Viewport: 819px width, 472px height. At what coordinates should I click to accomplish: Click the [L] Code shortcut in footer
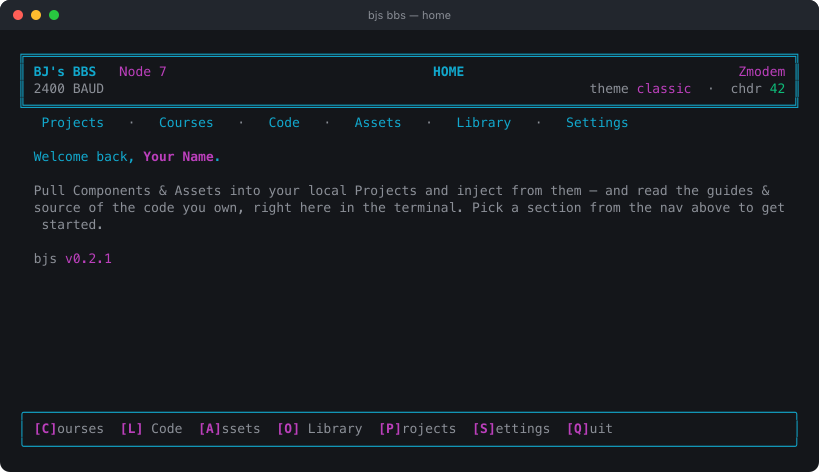(x=151, y=429)
